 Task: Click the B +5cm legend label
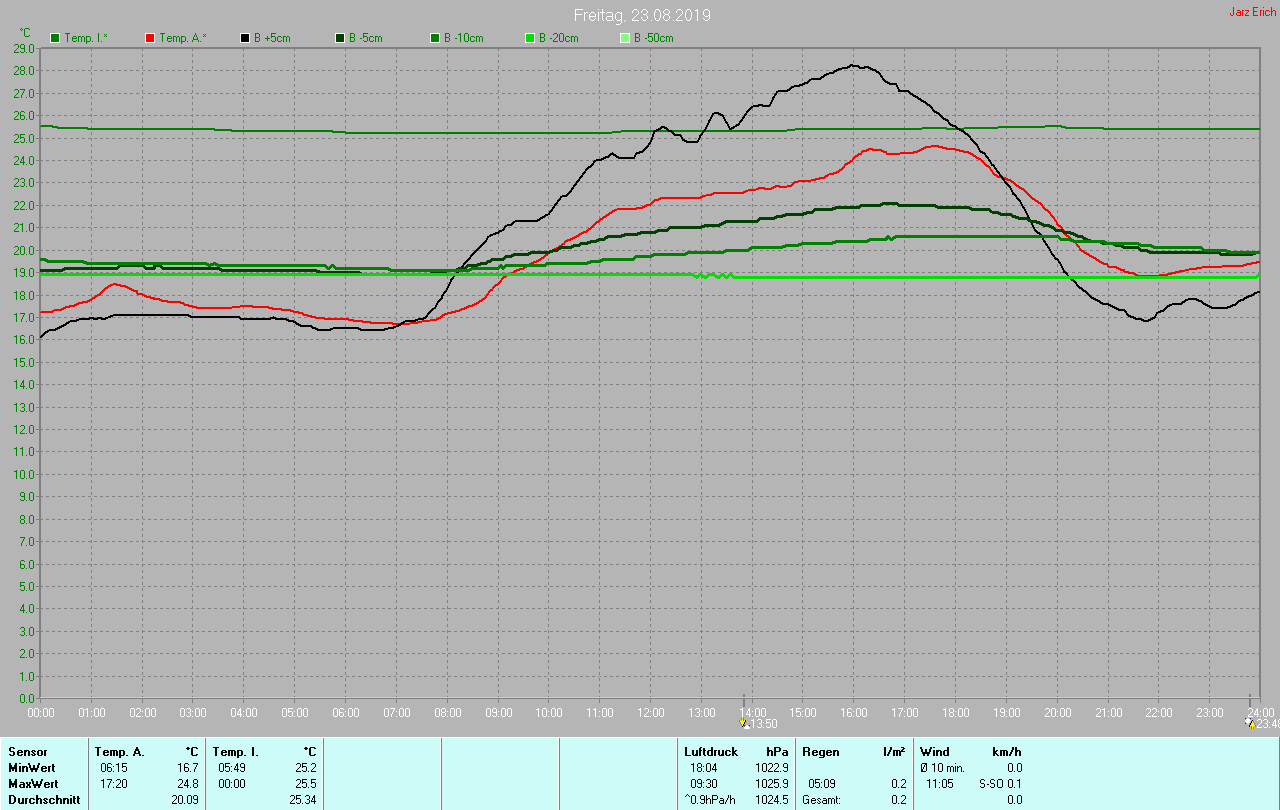(271, 38)
